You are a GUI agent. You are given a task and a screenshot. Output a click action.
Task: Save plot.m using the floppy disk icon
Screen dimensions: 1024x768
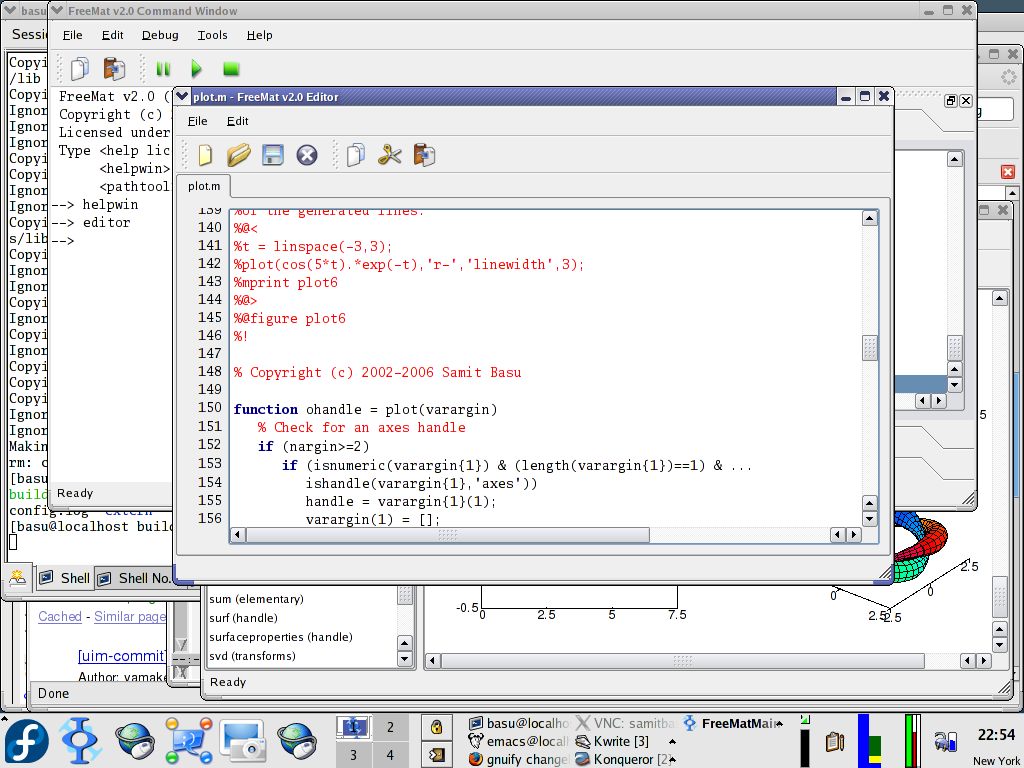point(271,155)
